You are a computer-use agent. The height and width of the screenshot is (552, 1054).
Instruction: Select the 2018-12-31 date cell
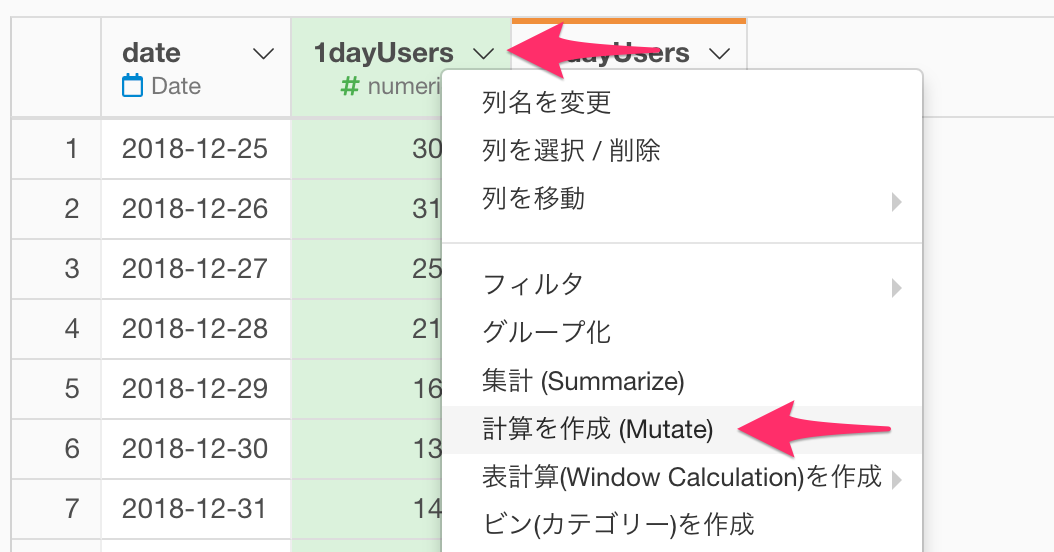tap(196, 508)
